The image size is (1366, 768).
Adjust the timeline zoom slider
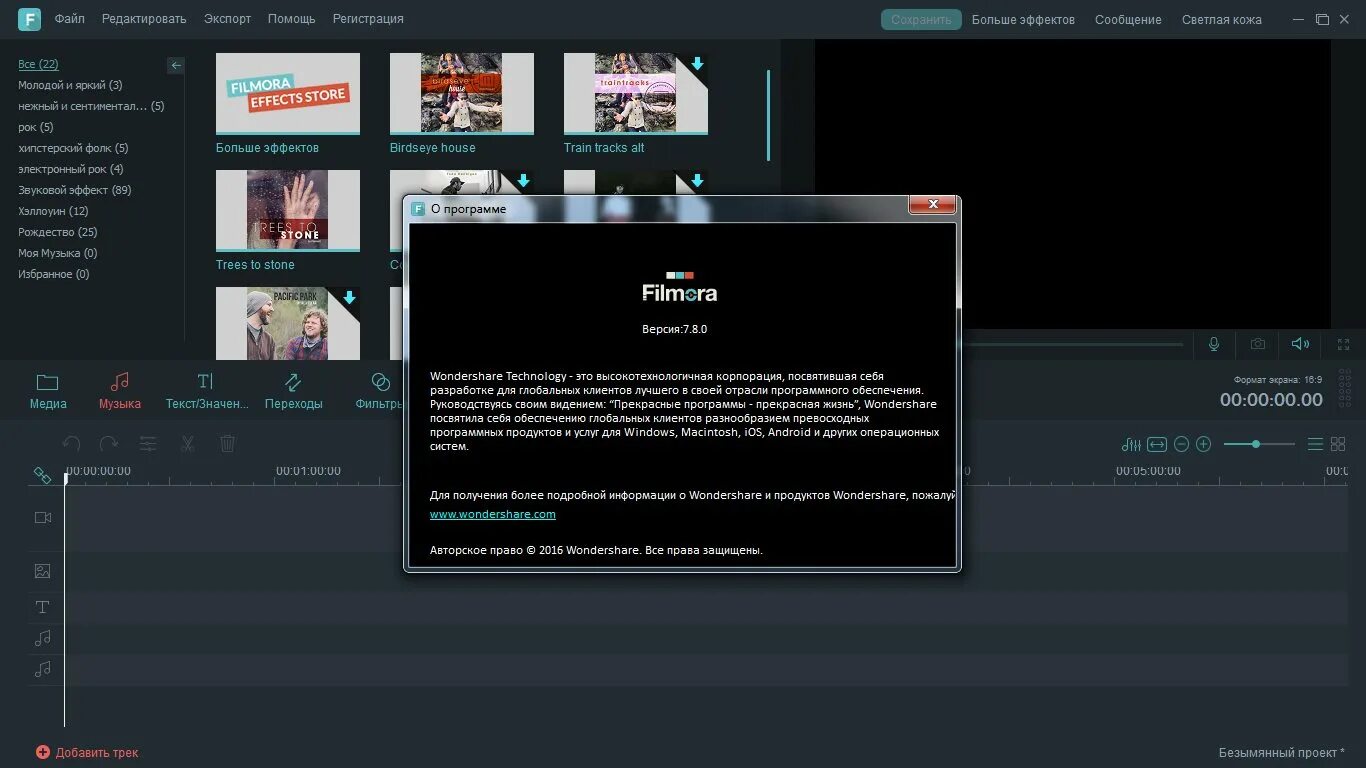1258,444
